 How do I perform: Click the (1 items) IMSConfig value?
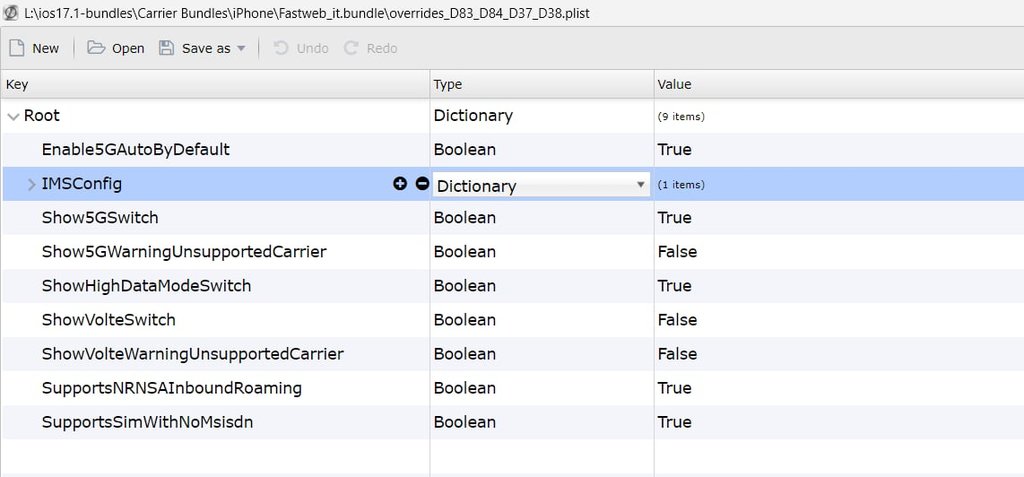pyautogui.click(x=681, y=185)
